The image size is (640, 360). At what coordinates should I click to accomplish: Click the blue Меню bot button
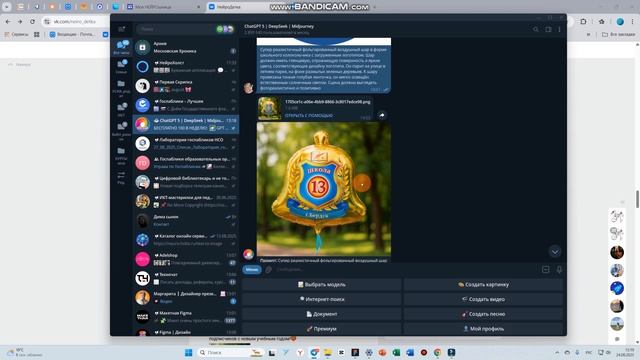[x=252, y=269]
